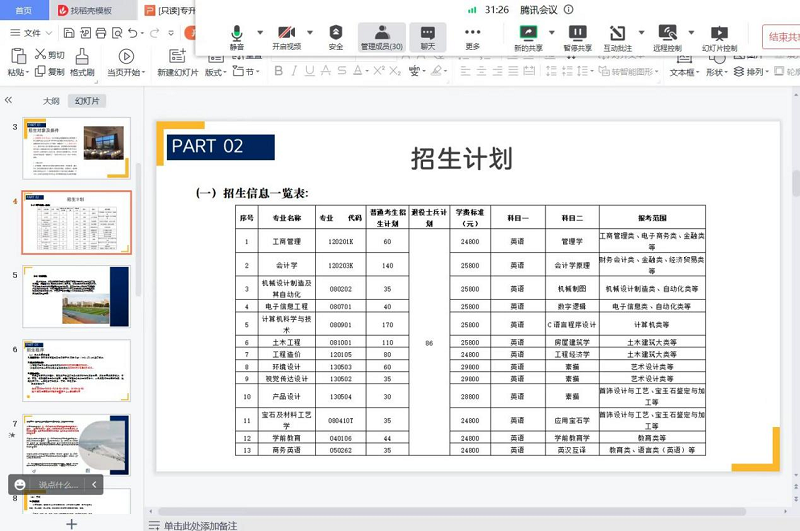Pause screen sharing (暂停共享)
Viewport: 800px width, 531px height.
click(577, 37)
